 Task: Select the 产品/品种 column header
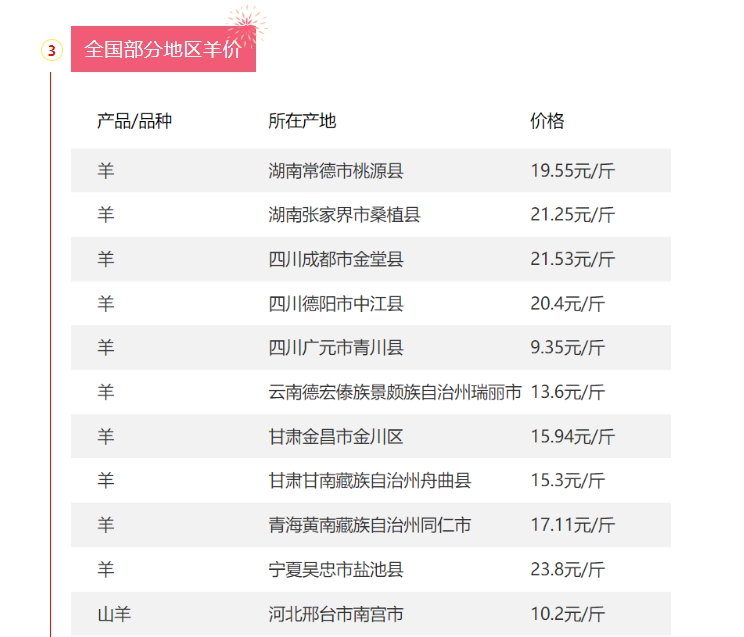tap(134, 121)
